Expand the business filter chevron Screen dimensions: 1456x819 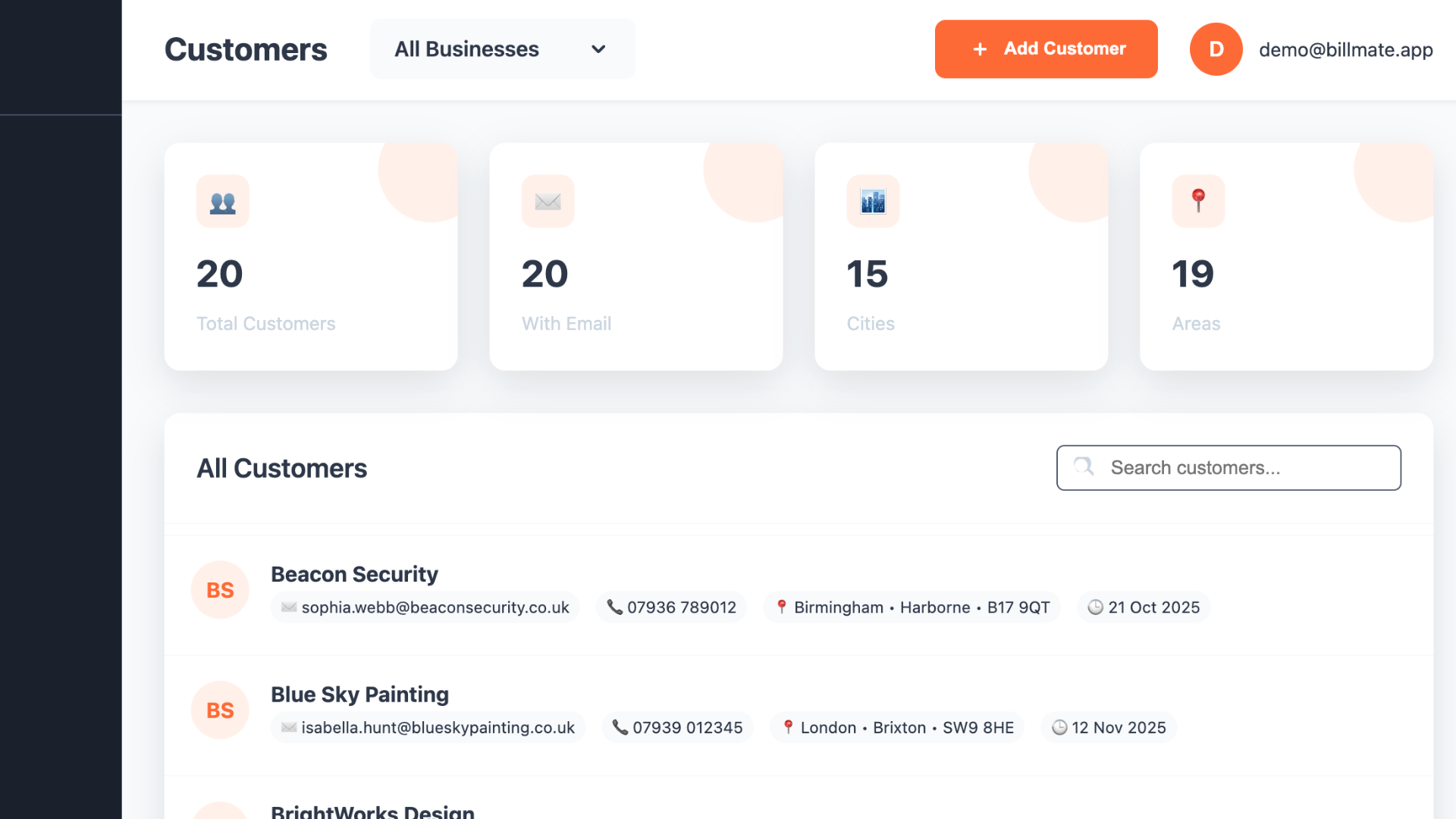598,49
